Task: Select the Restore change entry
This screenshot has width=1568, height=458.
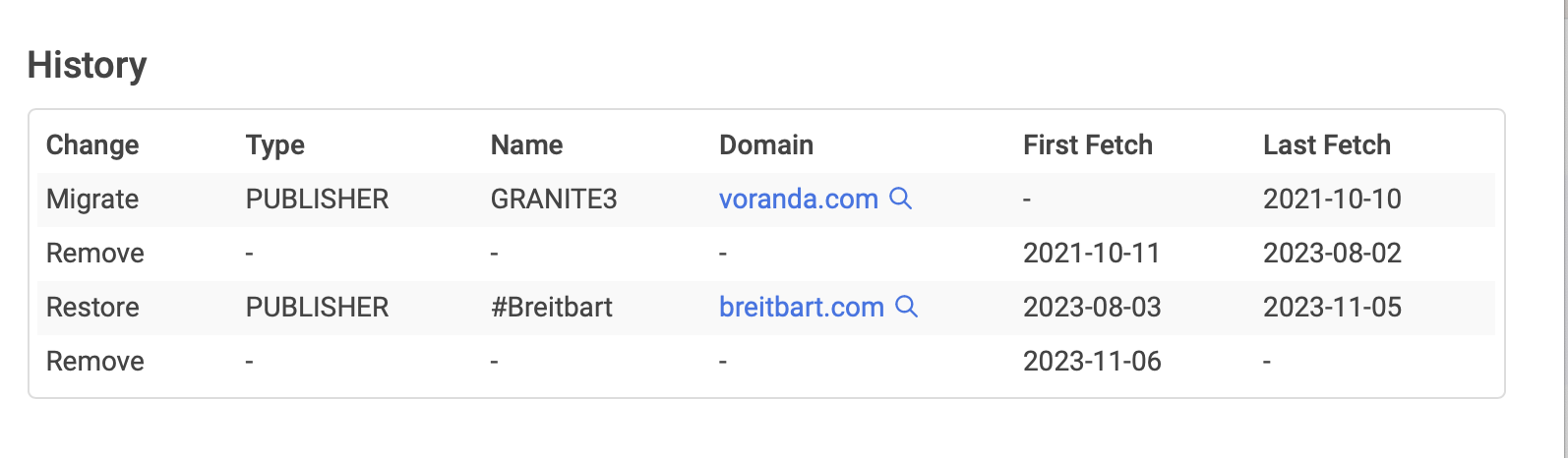Action: coord(92,308)
